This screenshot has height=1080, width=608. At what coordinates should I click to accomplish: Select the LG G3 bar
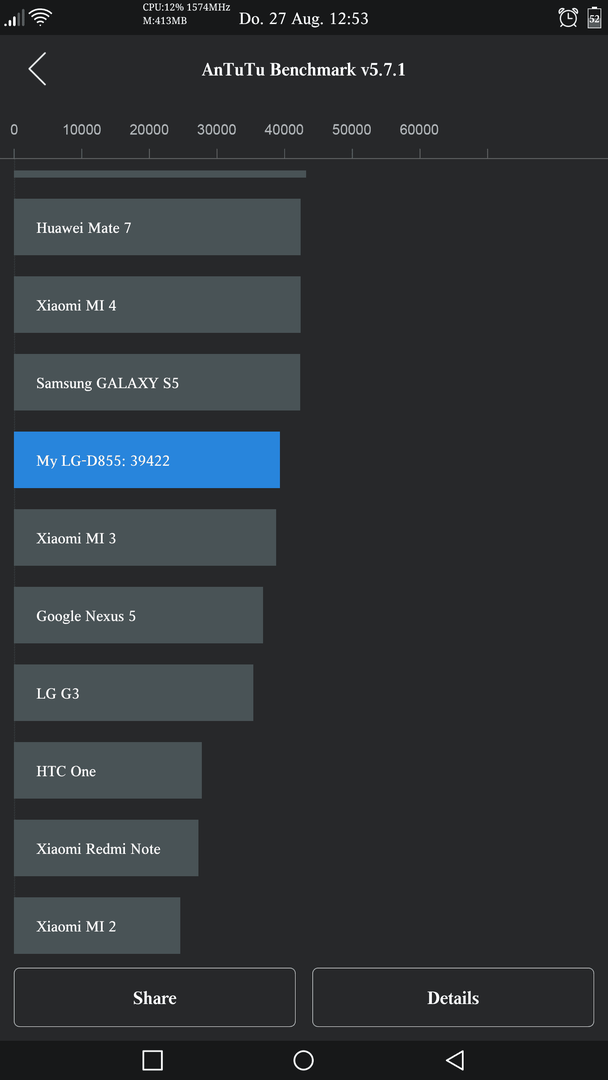coord(134,693)
